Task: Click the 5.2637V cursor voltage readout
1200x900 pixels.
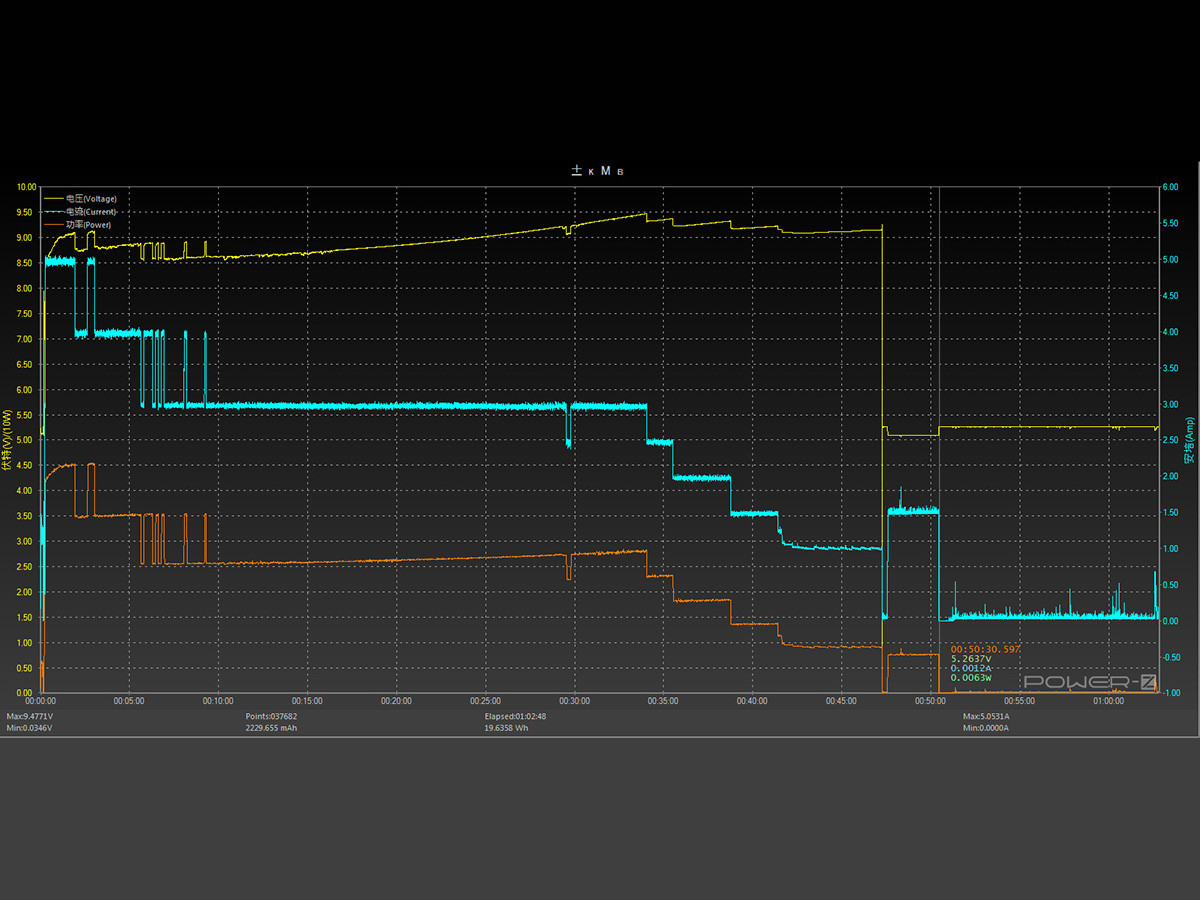Action: (971, 659)
